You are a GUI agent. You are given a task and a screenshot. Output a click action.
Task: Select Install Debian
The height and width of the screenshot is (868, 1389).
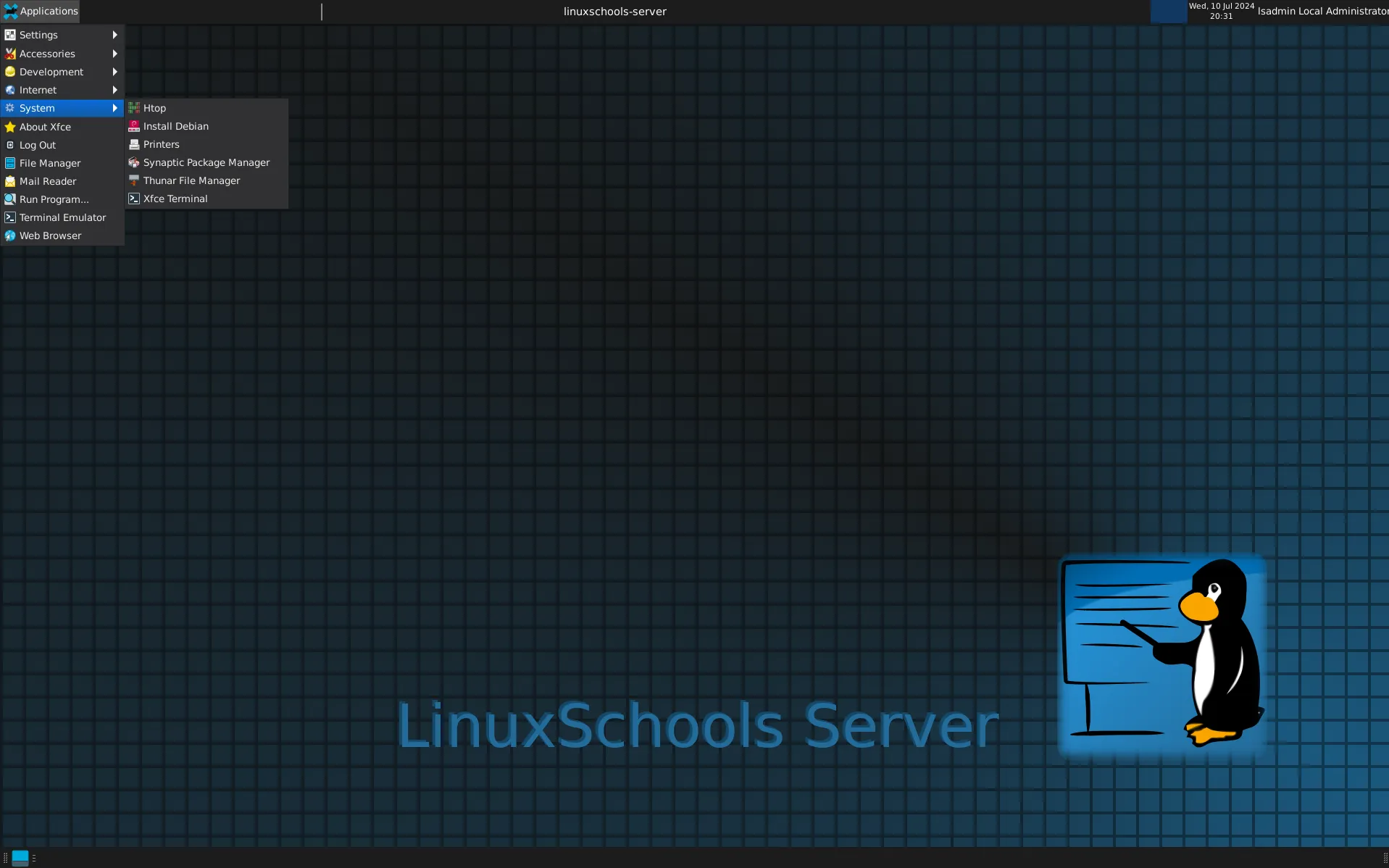click(x=175, y=126)
